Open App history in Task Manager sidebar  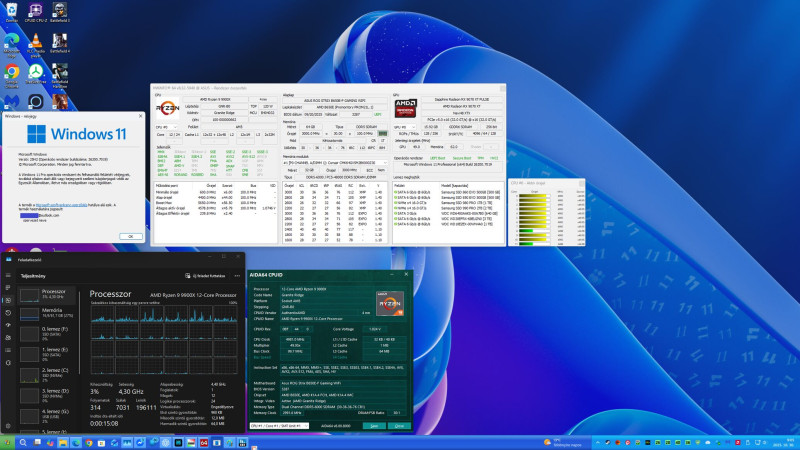click(9, 313)
